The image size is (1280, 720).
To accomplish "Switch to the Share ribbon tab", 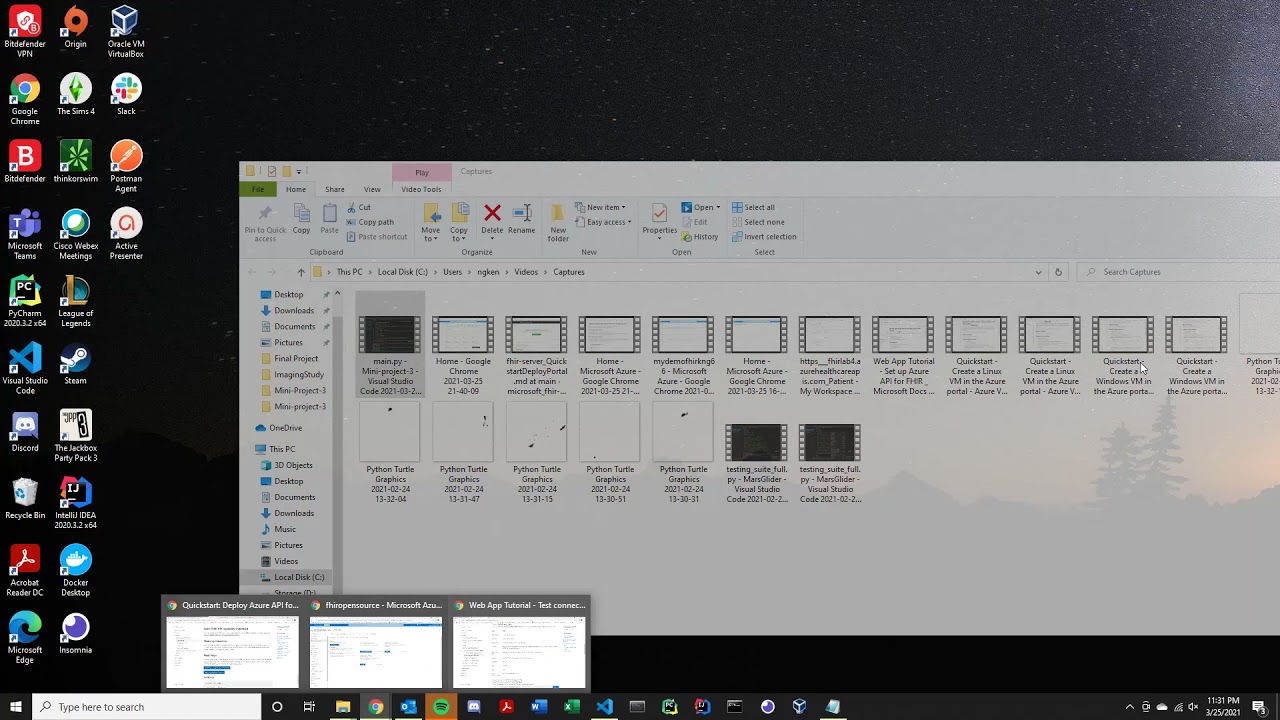I will 335,189.
